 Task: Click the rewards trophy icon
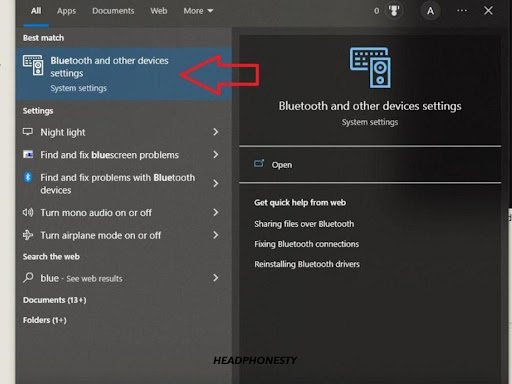coord(394,11)
